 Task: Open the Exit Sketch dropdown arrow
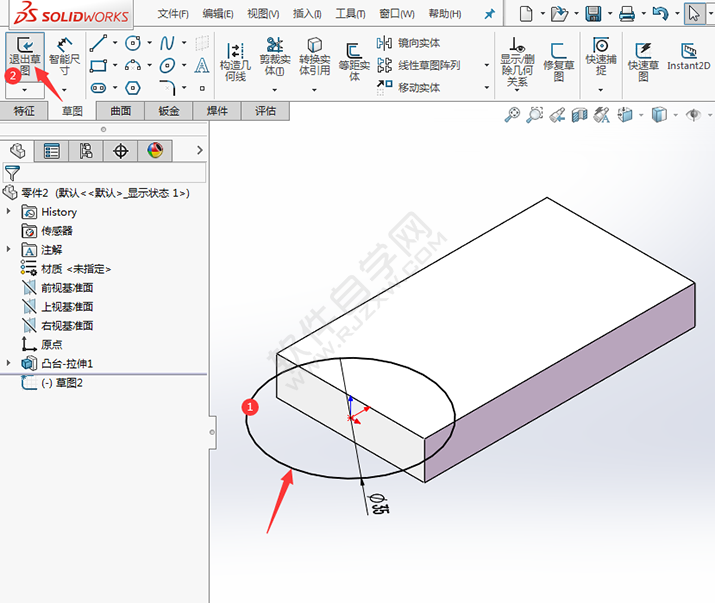[25, 90]
